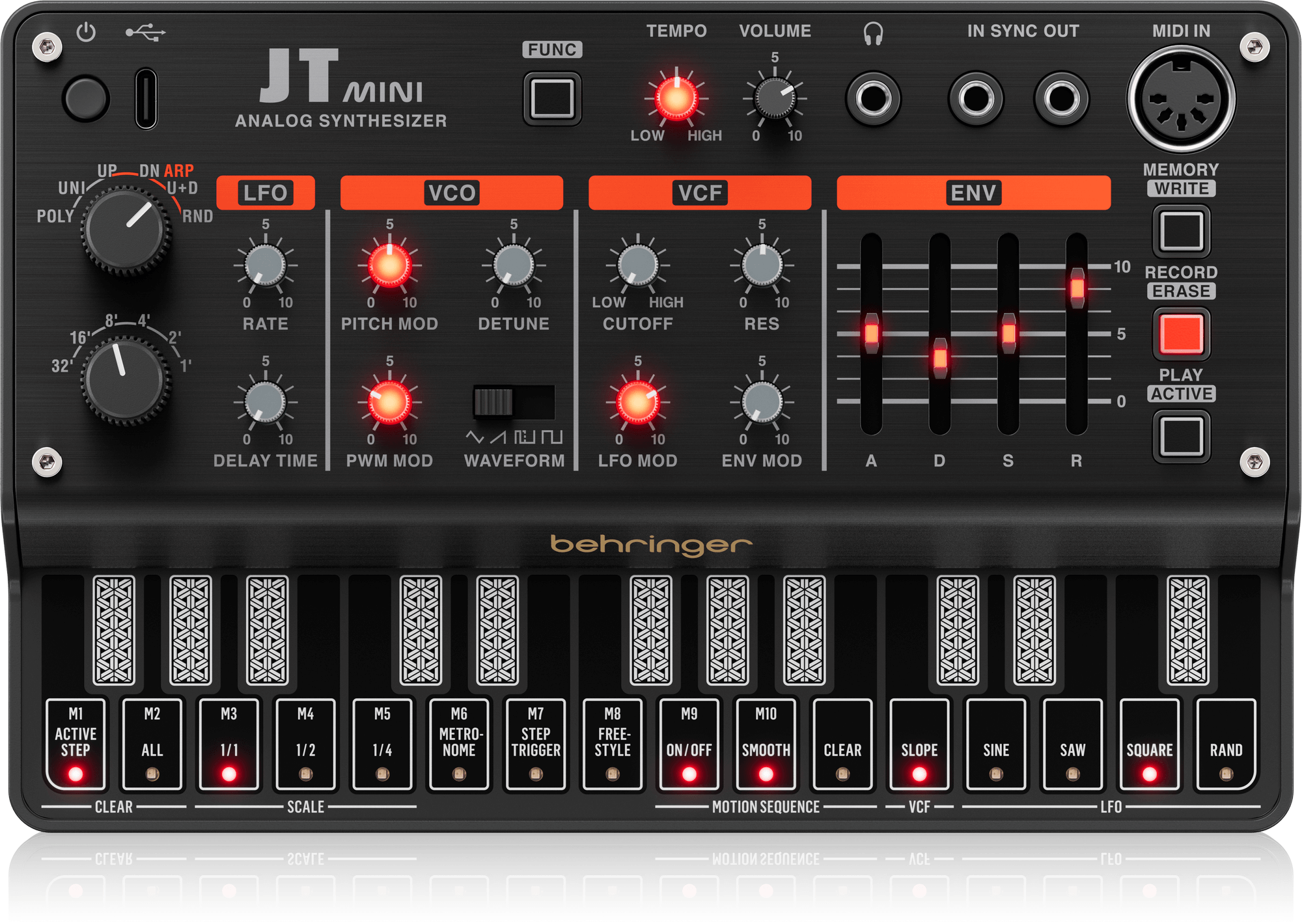Click the USB-C port
This screenshot has width=1302, height=924.
coord(146,99)
